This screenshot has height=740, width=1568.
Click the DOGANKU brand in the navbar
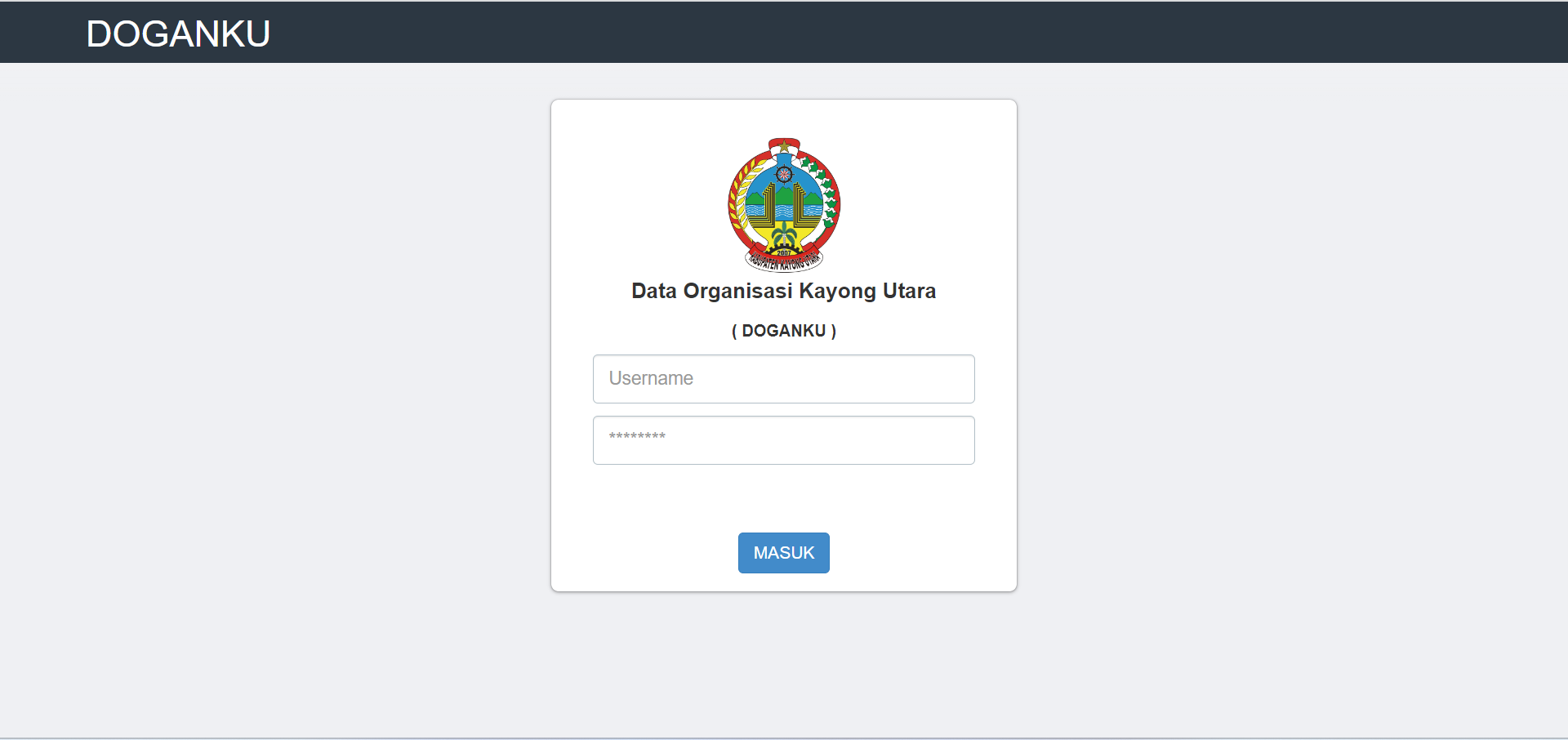(178, 33)
